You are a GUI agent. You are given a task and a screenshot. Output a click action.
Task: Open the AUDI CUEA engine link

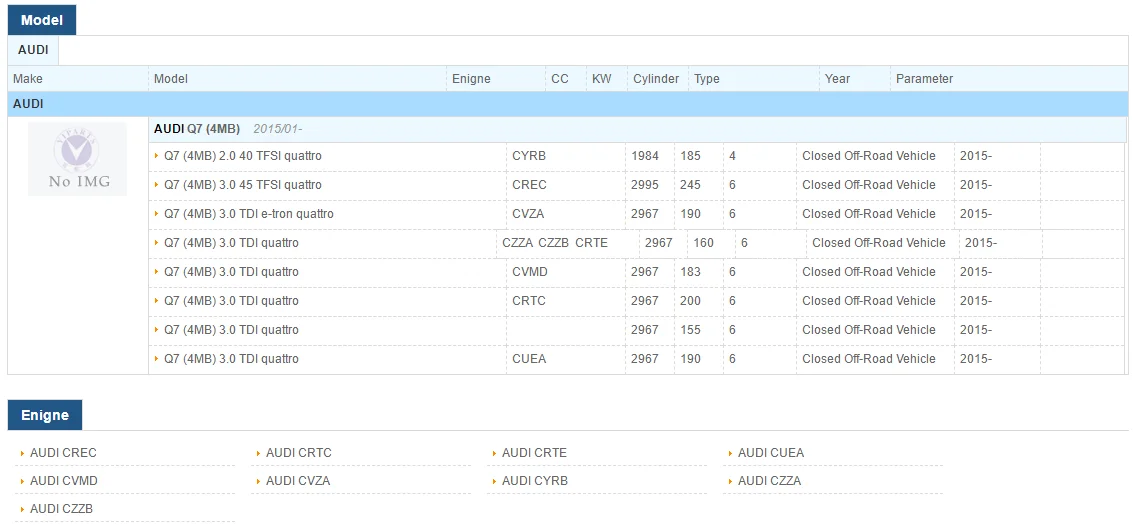[771, 453]
